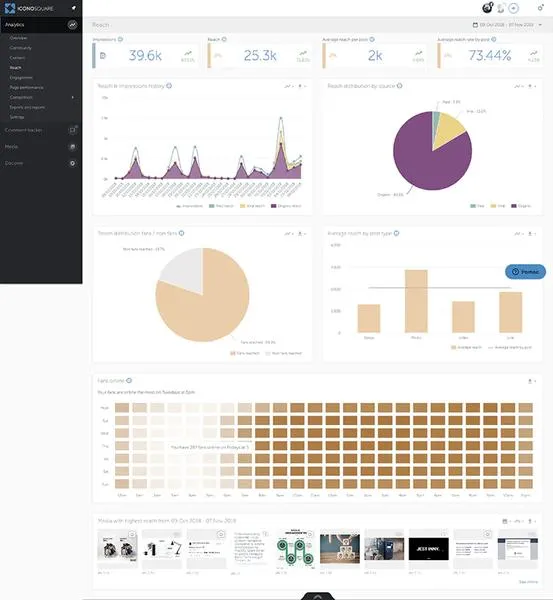Toggle Viral reach series in history legend

[x=252, y=206]
